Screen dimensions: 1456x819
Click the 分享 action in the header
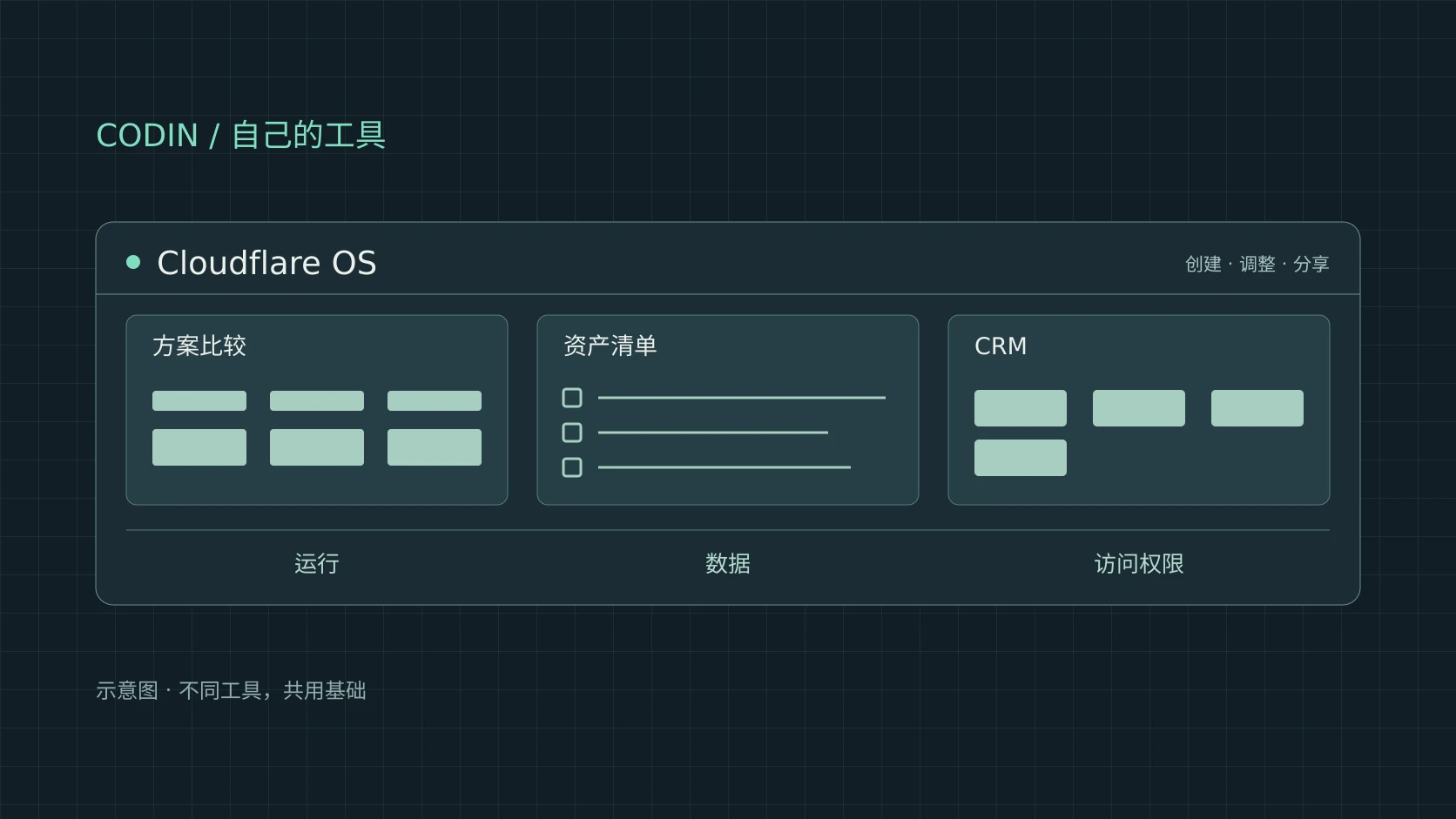tap(1311, 264)
